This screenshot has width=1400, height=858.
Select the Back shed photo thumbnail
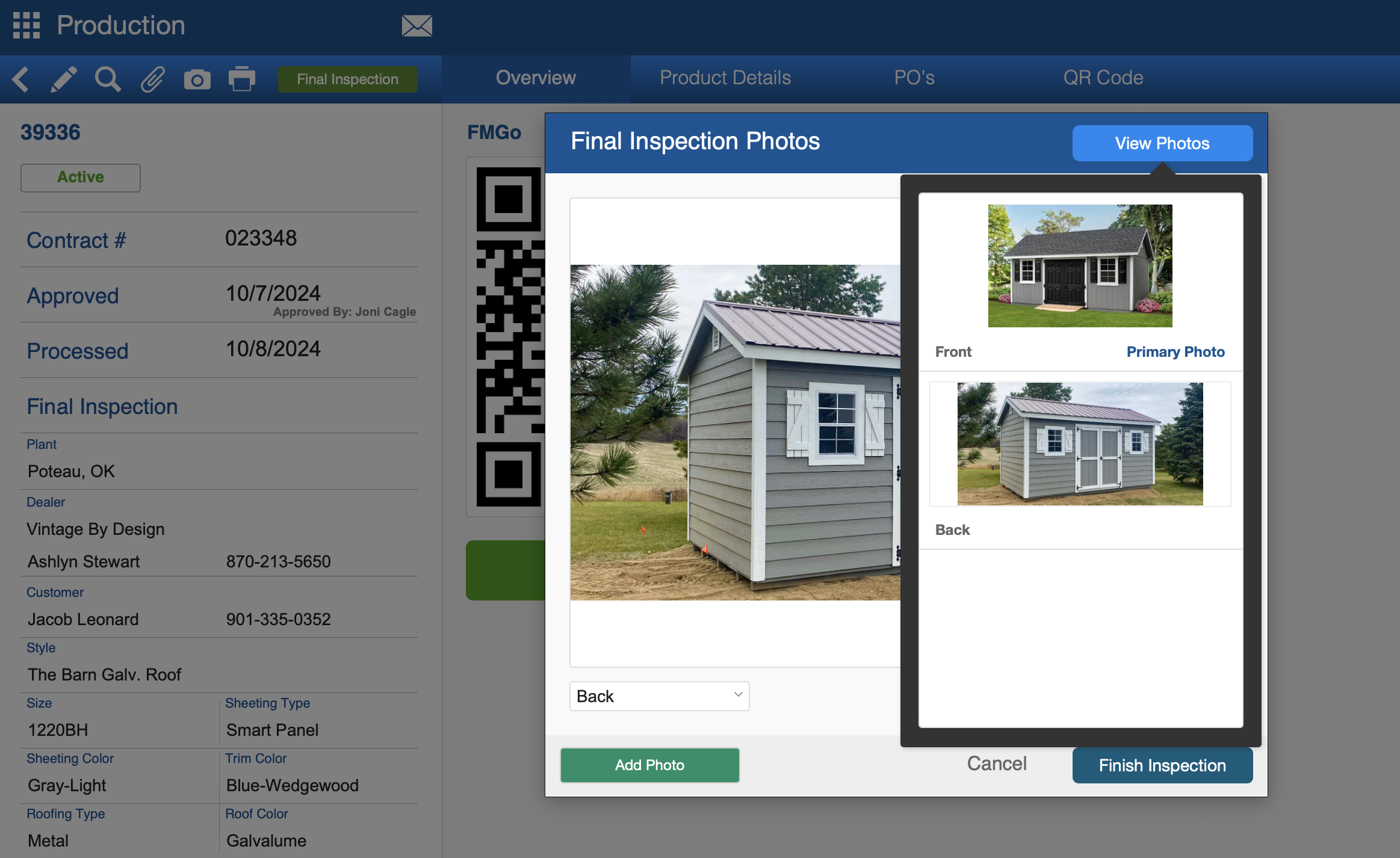click(1080, 444)
